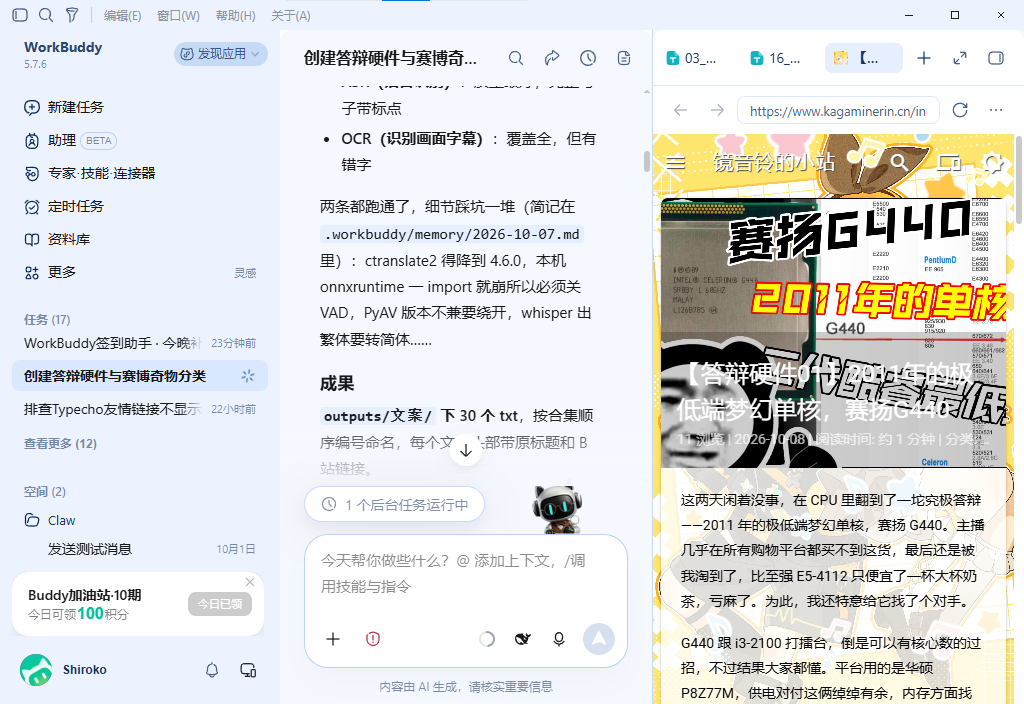
Task: Click the 赛扬G440 article thumbnail
Action: 833,332
